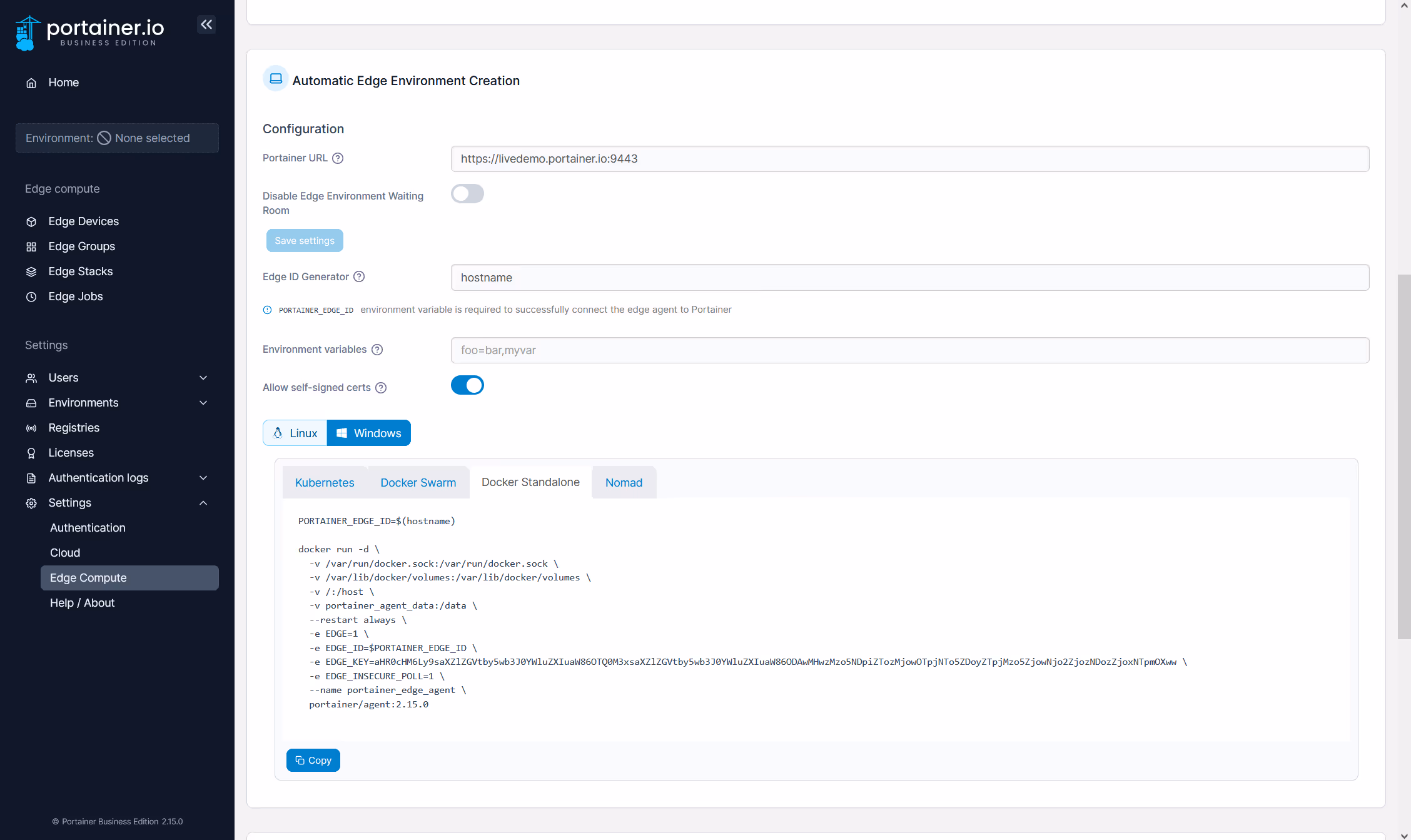
Task: Click the scrollbar down arrow
Action: 1404,834
